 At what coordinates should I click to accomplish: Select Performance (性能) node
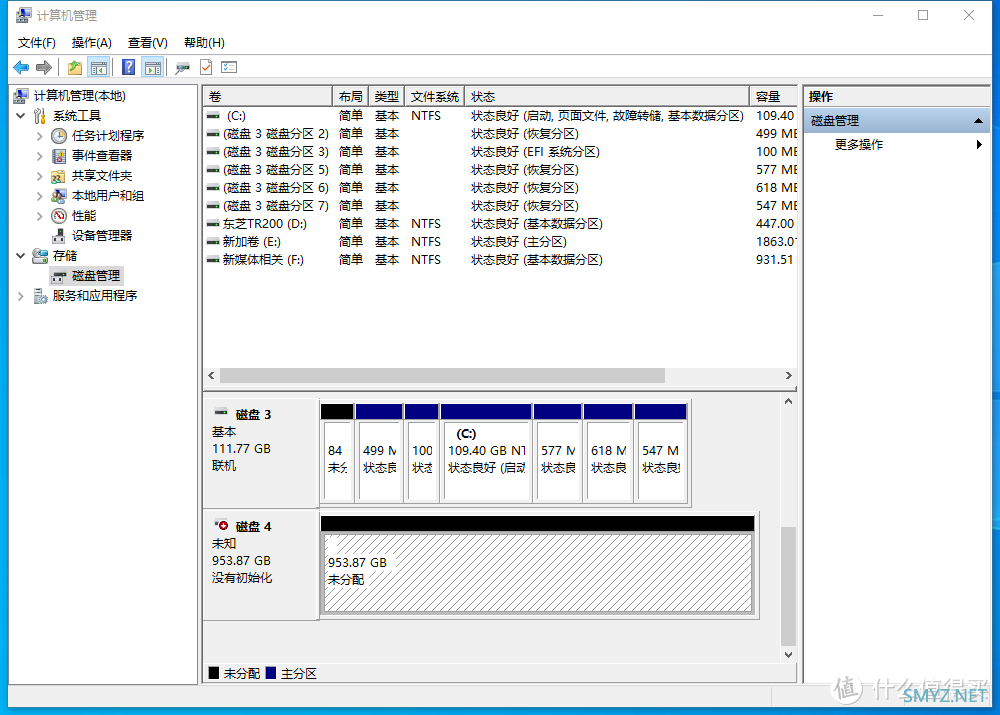click(84, 216)
